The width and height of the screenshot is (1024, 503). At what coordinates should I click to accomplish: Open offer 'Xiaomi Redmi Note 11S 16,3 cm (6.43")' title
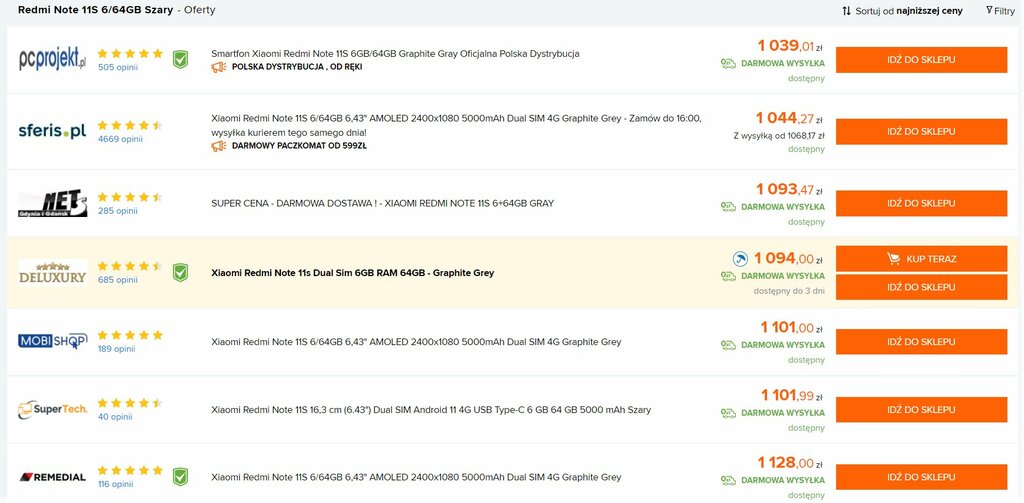click(x=431, y=410)
